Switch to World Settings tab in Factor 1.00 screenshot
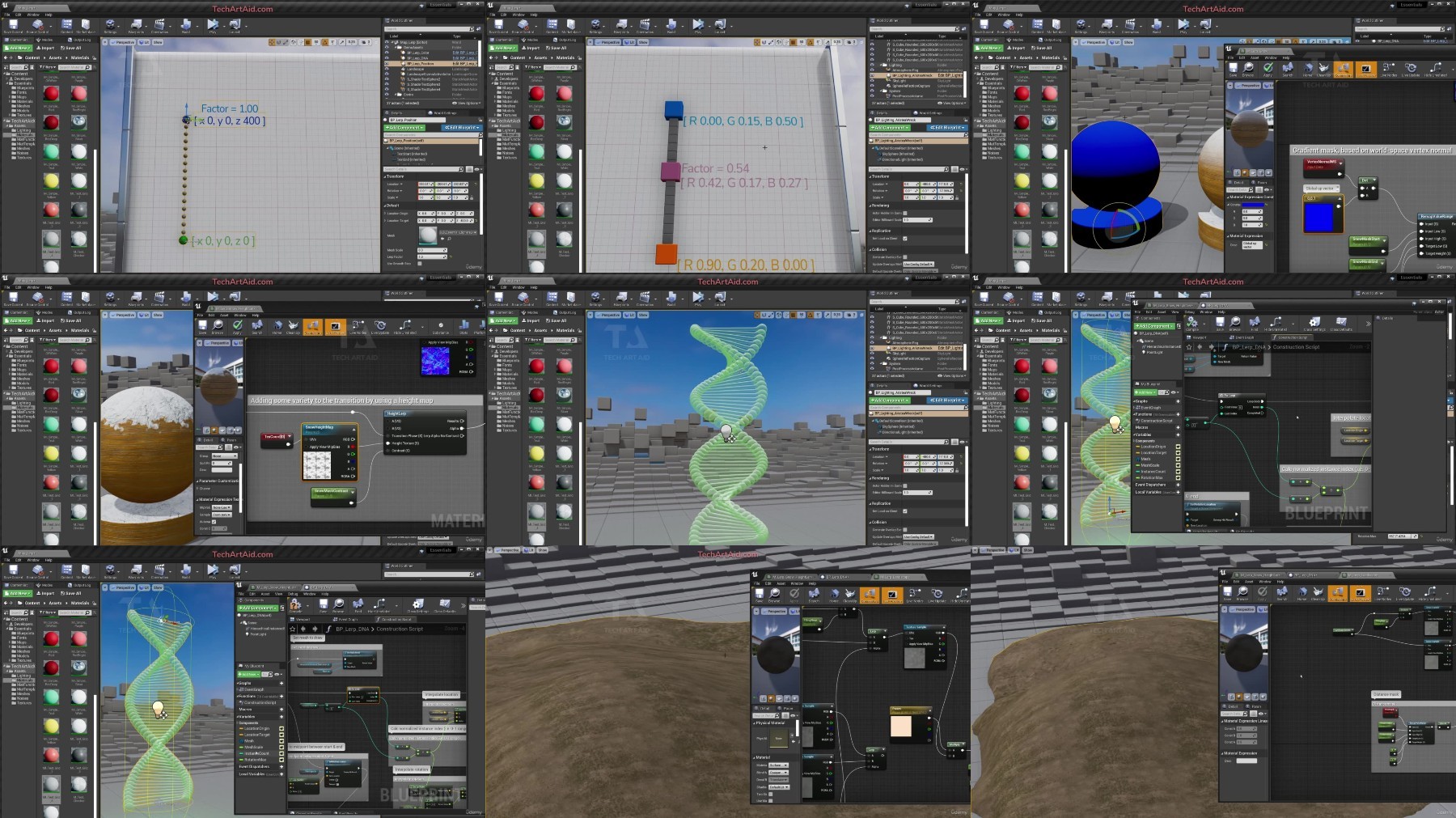This screenshot has height=818, width=1456. point(445,113)
